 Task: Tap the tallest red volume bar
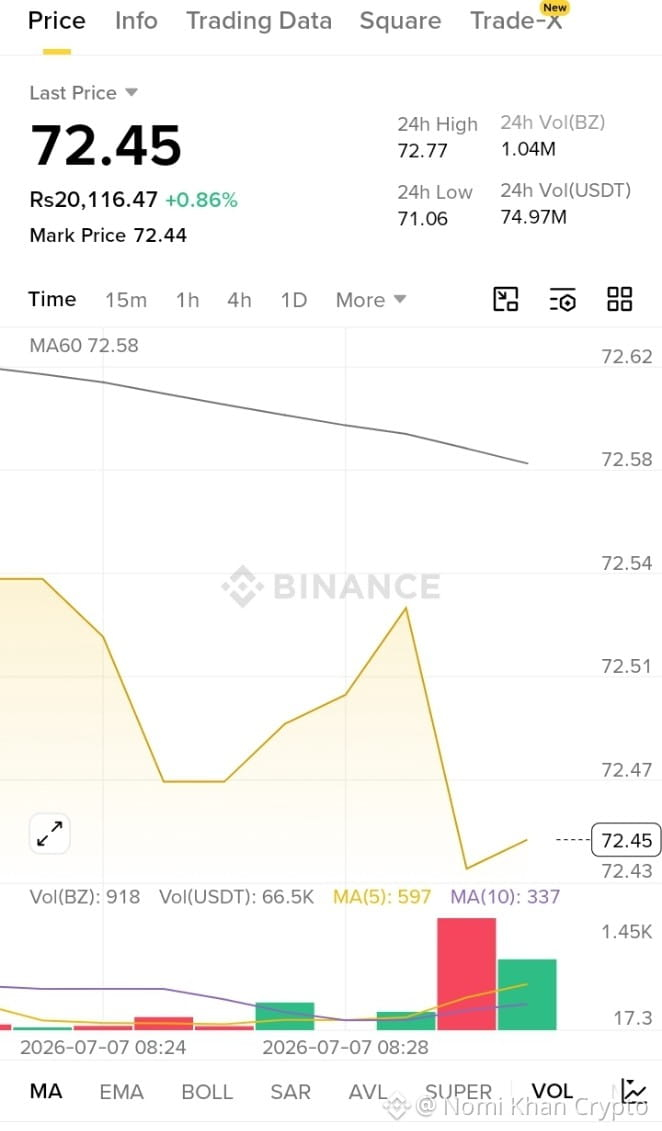coord(467,974)
